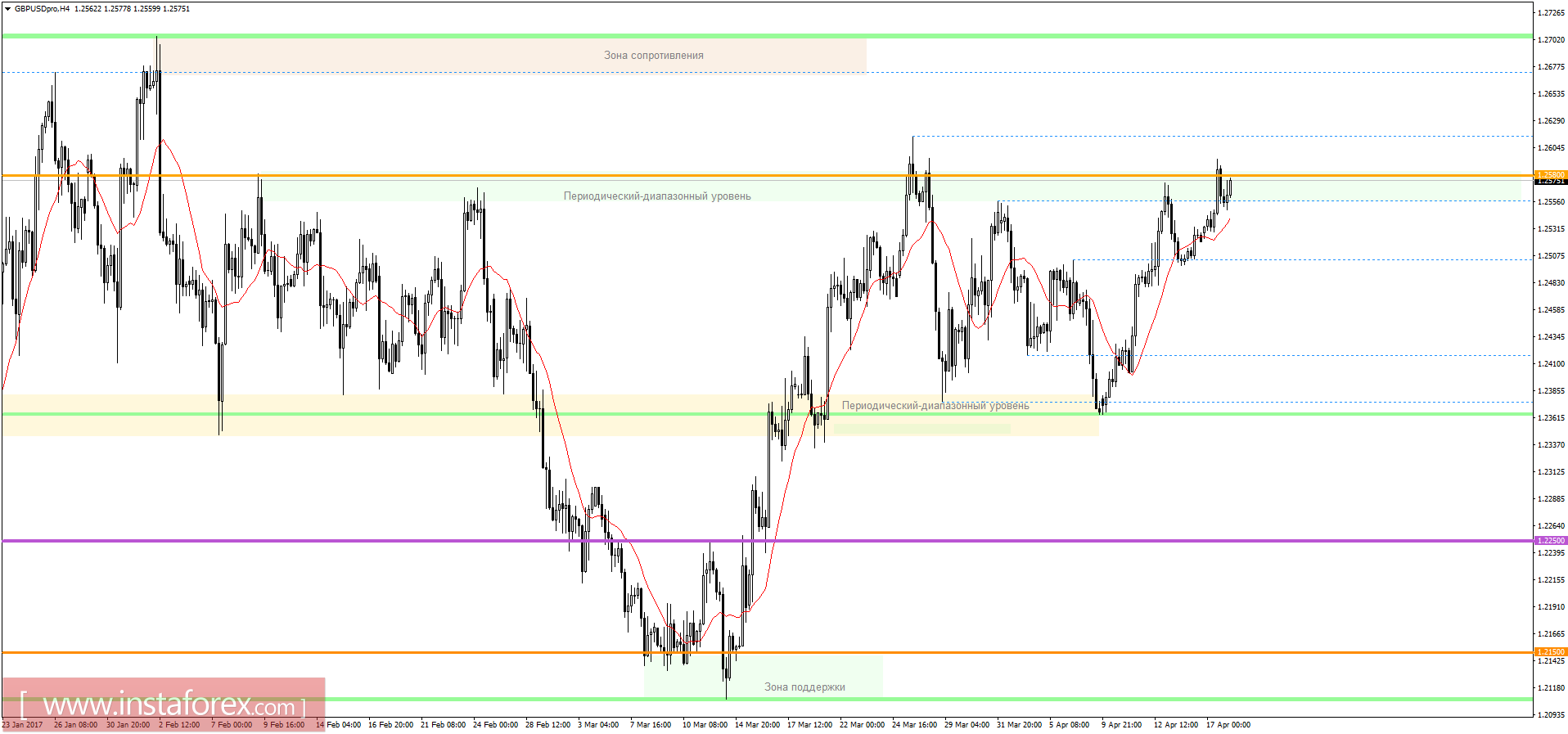The width and height of the screenshot is (1568, 734).
Task: Select the low value 1.25599 in header
Action: click(x=146, y=9)
